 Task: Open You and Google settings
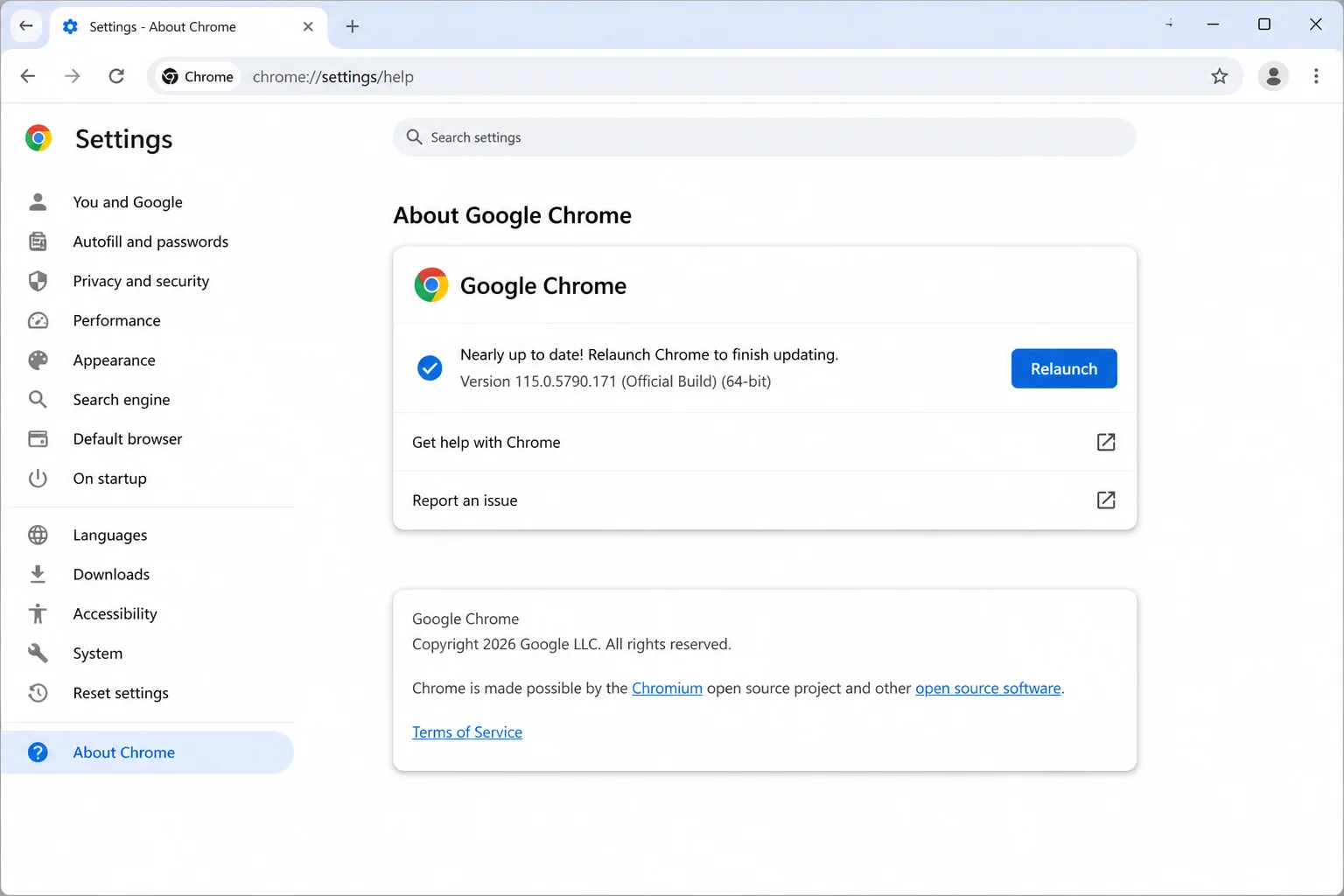[x=128, y=202]
